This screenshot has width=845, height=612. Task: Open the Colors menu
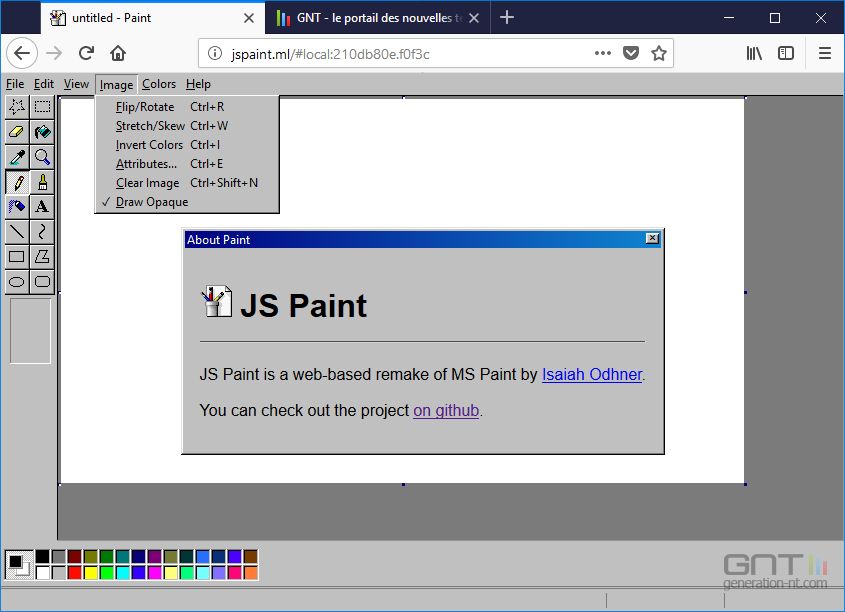pyautogui.click(x=158, y=84)
